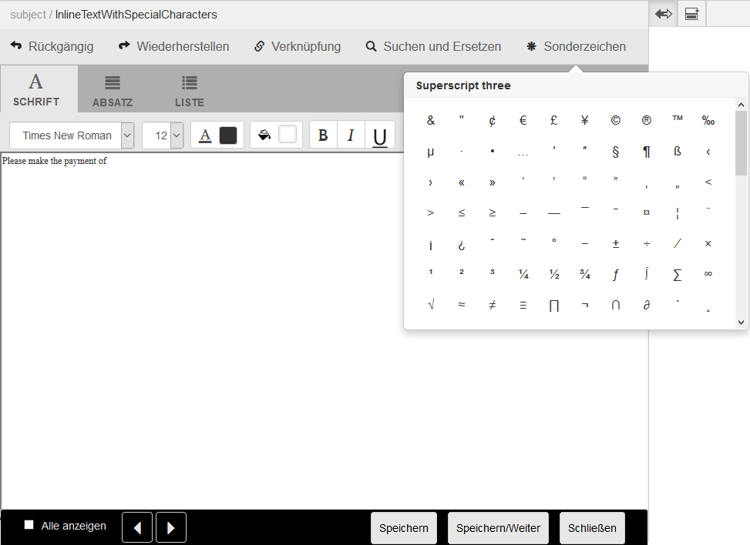The image size is (750, 545).
Task: Click the Wiederherstellen redo button
Action: [x=174, y=46]
